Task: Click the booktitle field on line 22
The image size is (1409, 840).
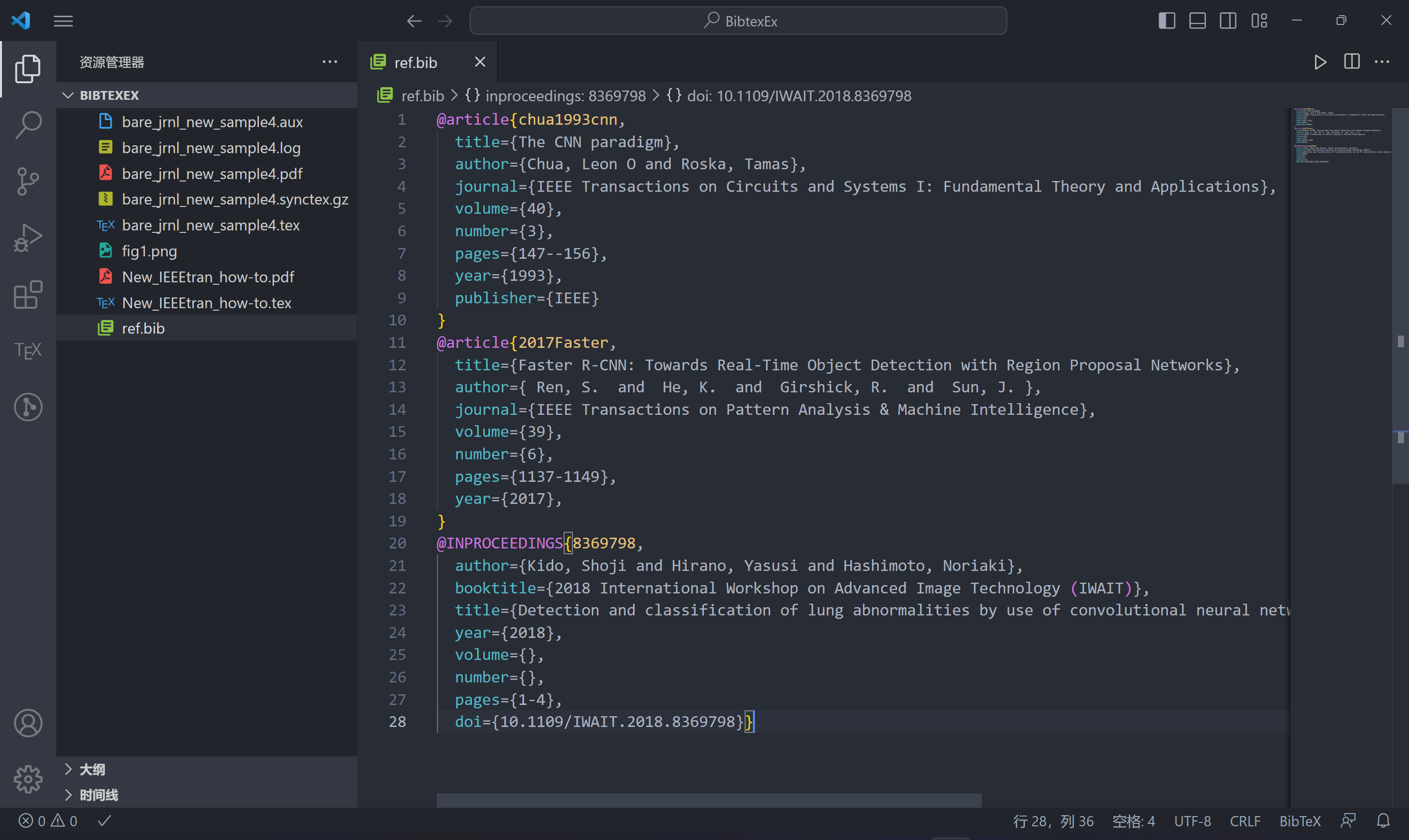Action: [802, 588]
